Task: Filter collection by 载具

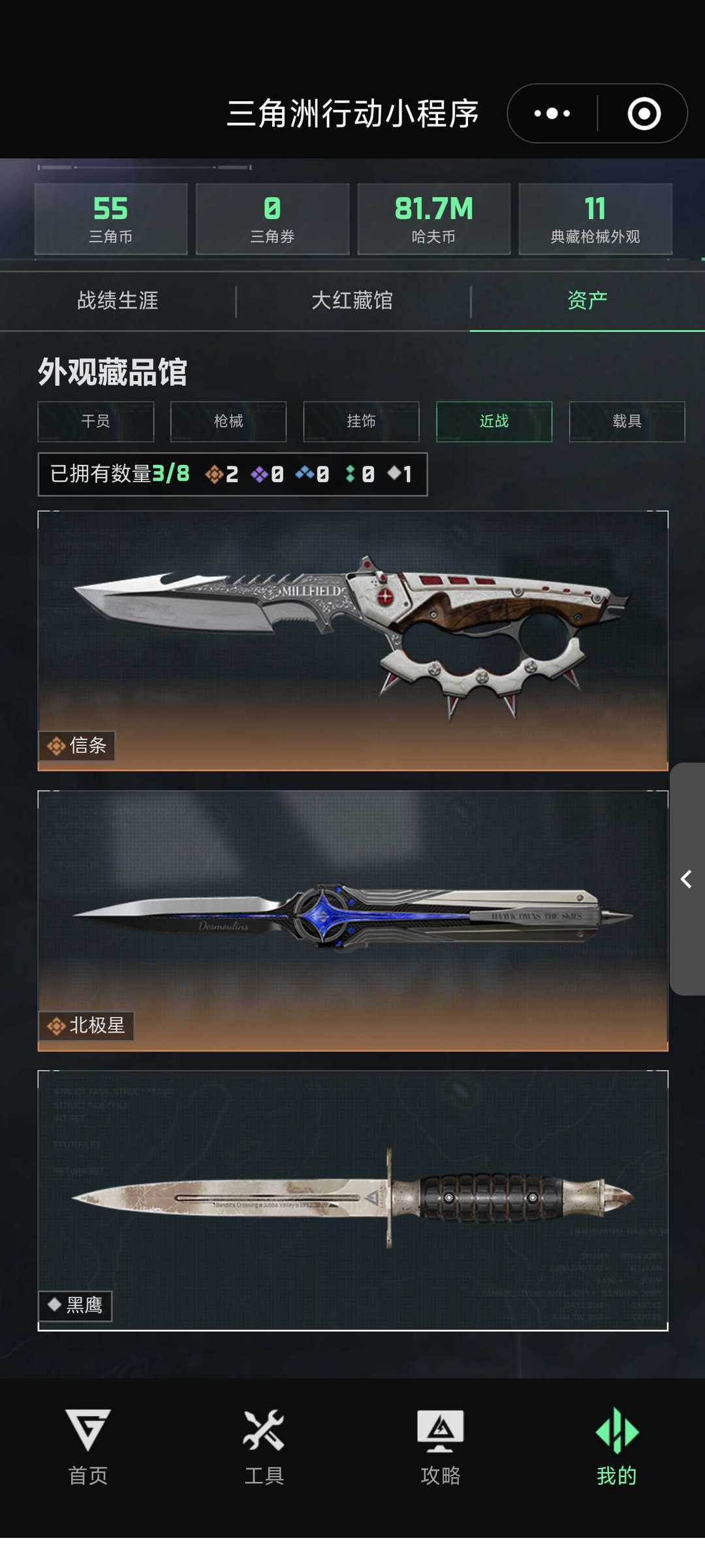Action: point(627,421)
